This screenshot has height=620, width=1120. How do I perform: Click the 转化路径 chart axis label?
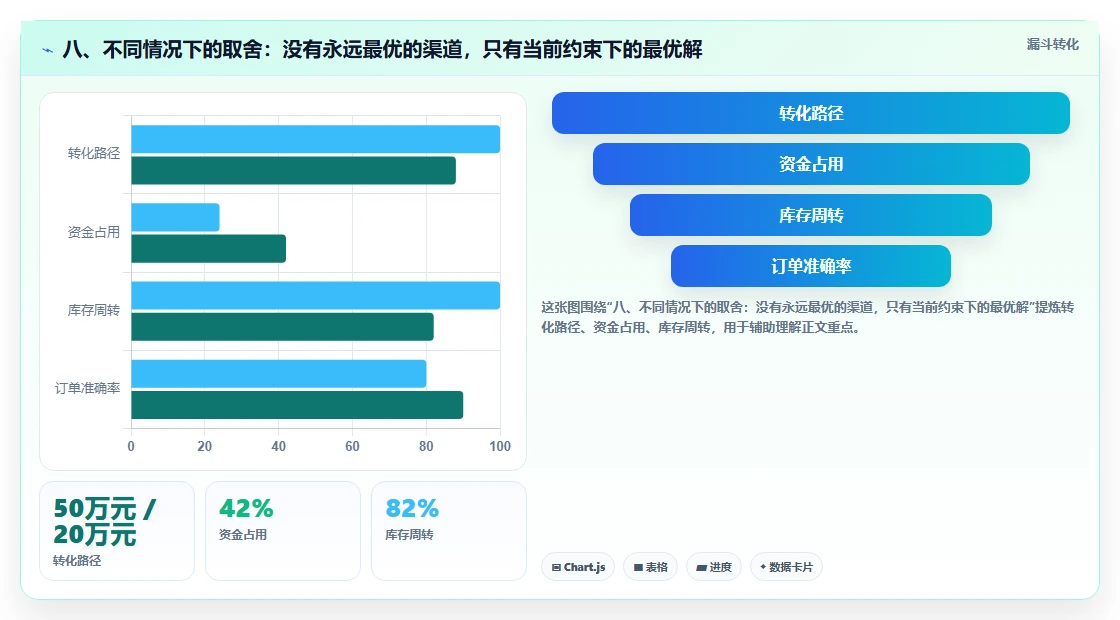pyautogui.click(x=94, y=154)
